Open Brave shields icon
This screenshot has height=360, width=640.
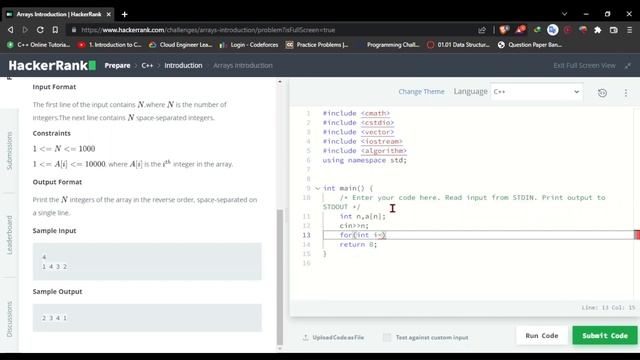[504, 30]
